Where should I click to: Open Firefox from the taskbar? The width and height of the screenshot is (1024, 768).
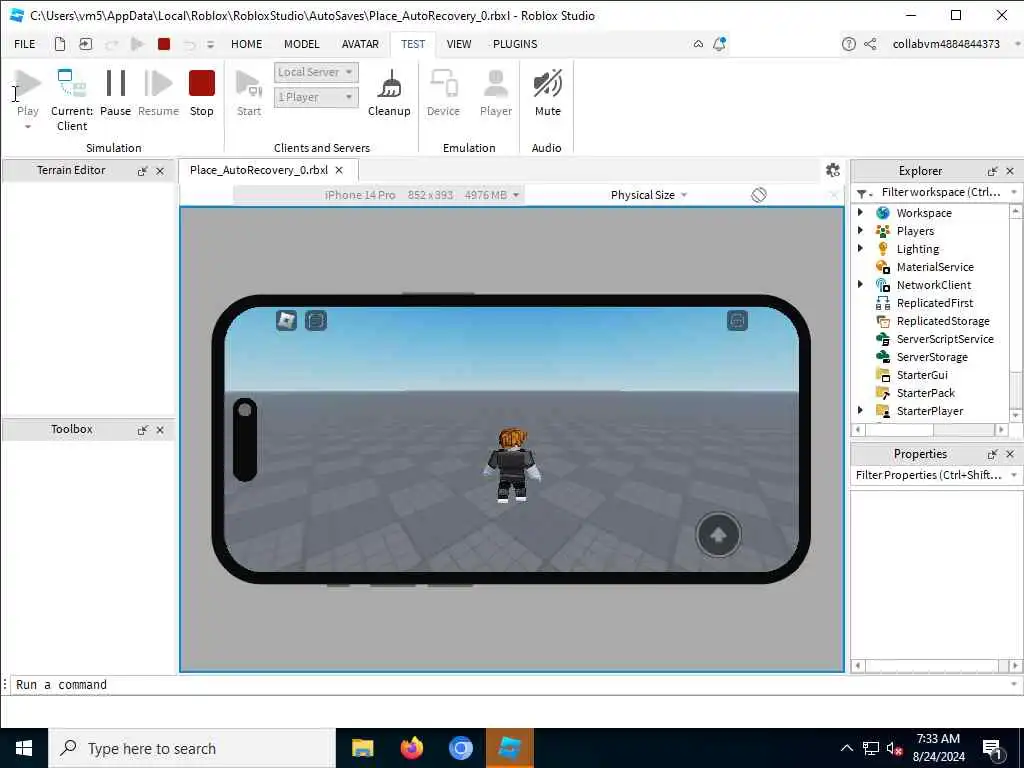click(411, 748)
